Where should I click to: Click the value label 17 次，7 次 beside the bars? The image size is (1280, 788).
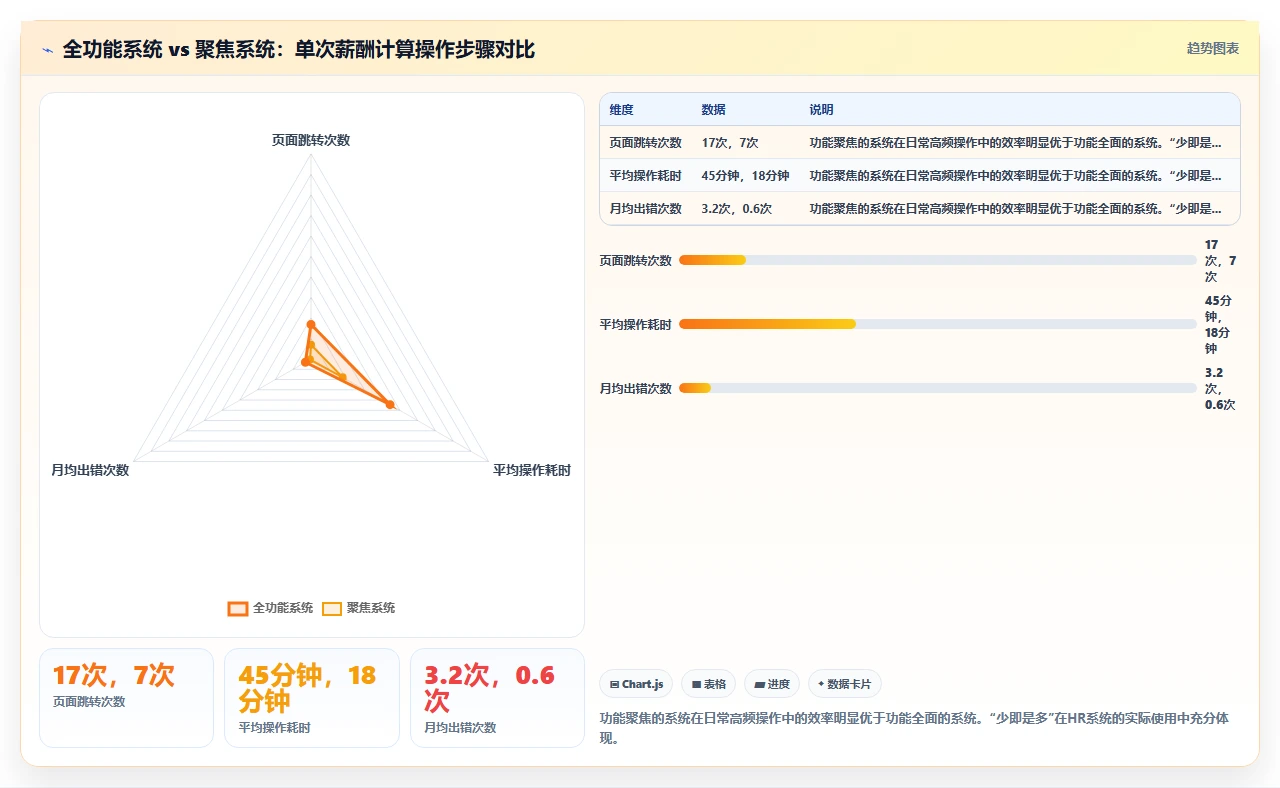pyautogui.click(x=1221, y=260)
